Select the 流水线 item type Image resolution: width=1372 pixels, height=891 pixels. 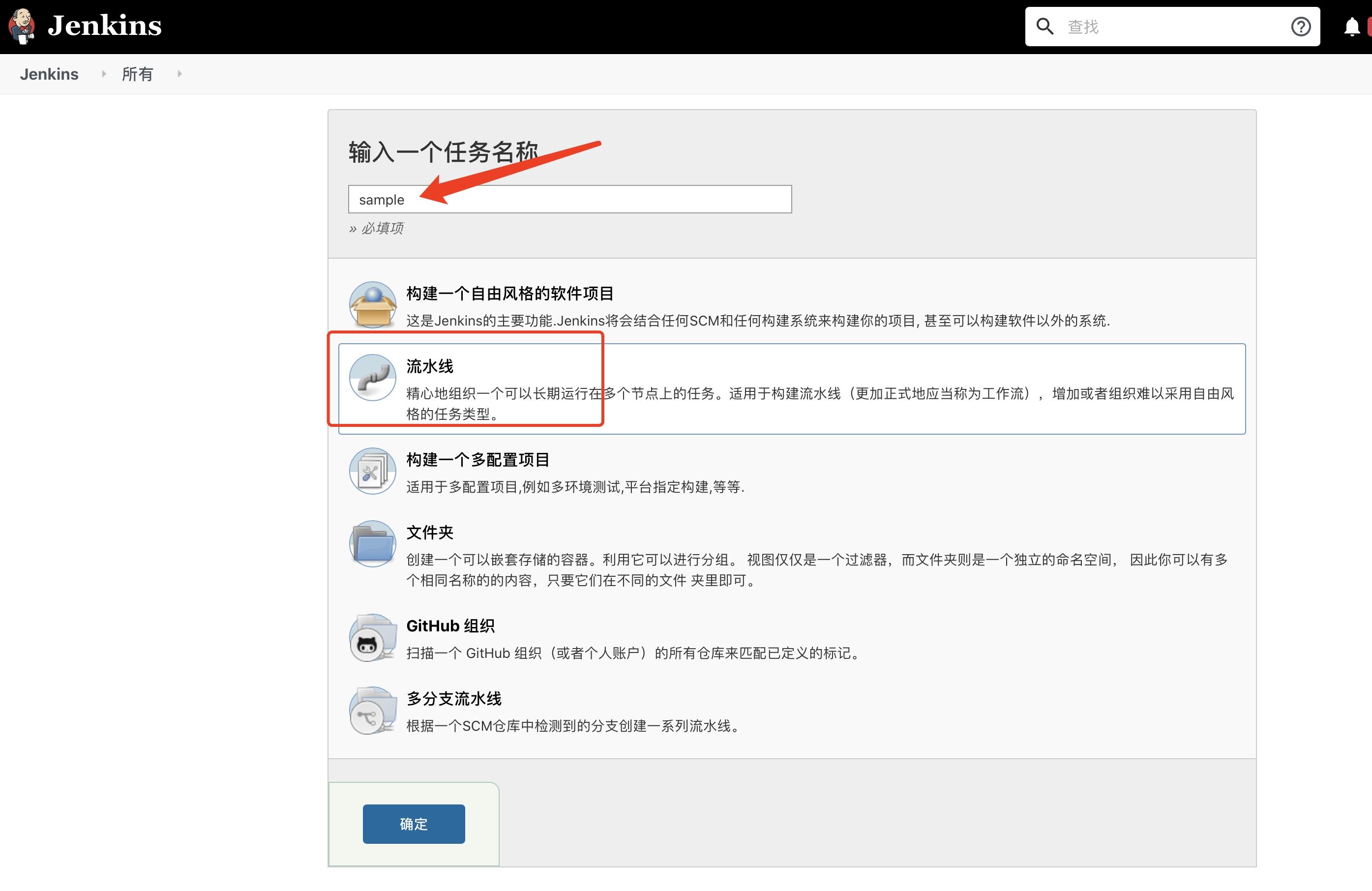pyautogui.click(x=429, y=365)
